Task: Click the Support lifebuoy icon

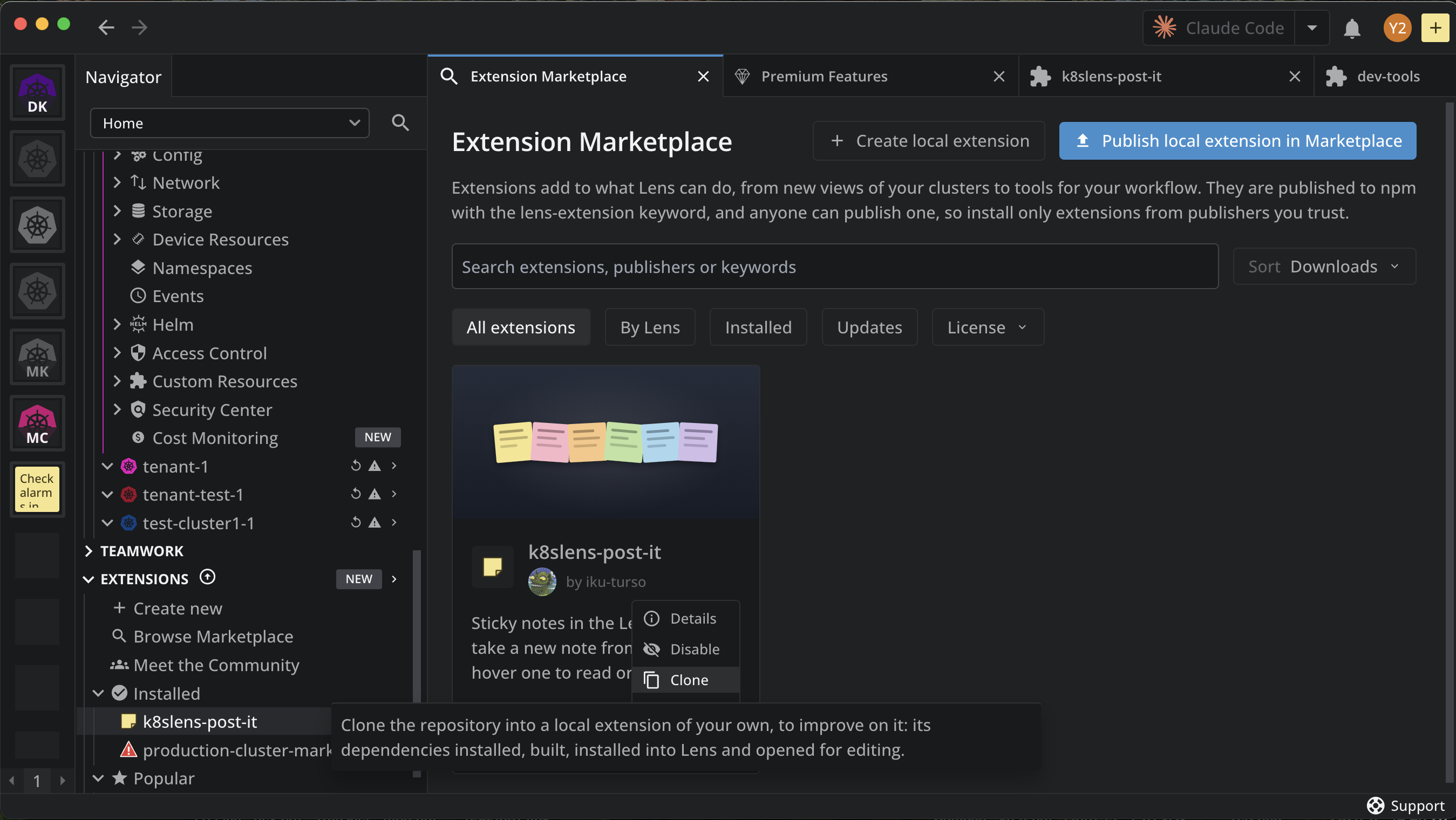Action: (x=1376, y=805)
